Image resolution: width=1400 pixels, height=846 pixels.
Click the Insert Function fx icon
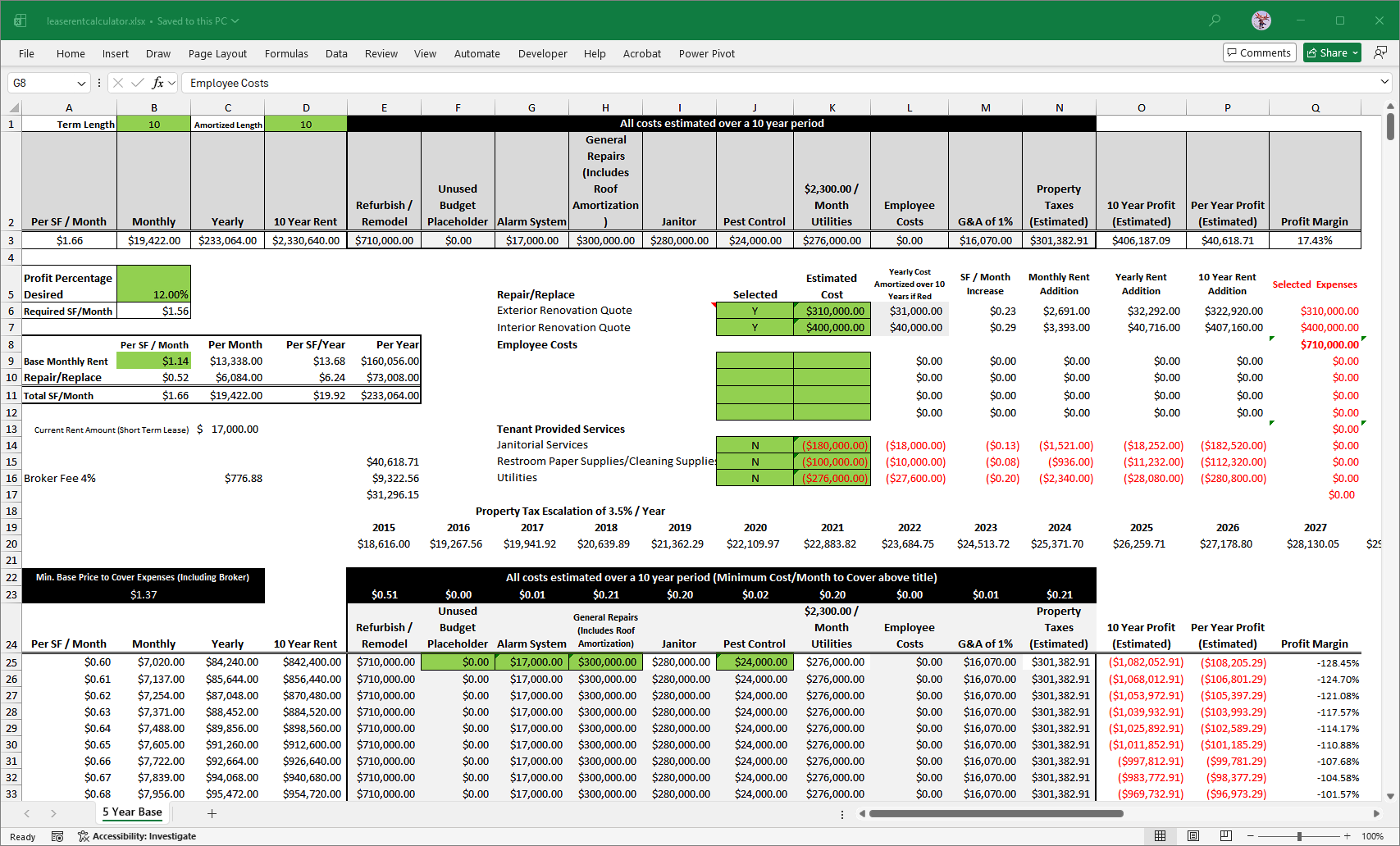click(x=158, y=83)
